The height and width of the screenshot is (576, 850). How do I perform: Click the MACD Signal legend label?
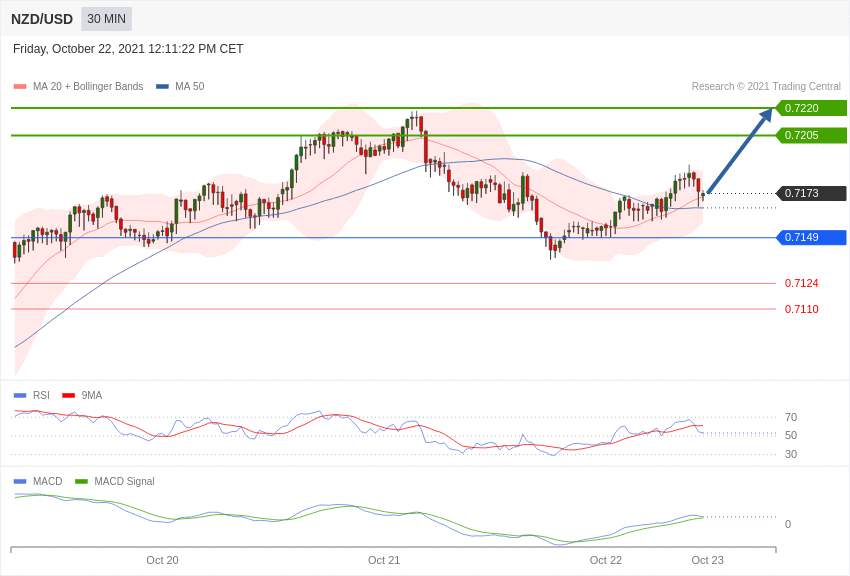[124, 481]
